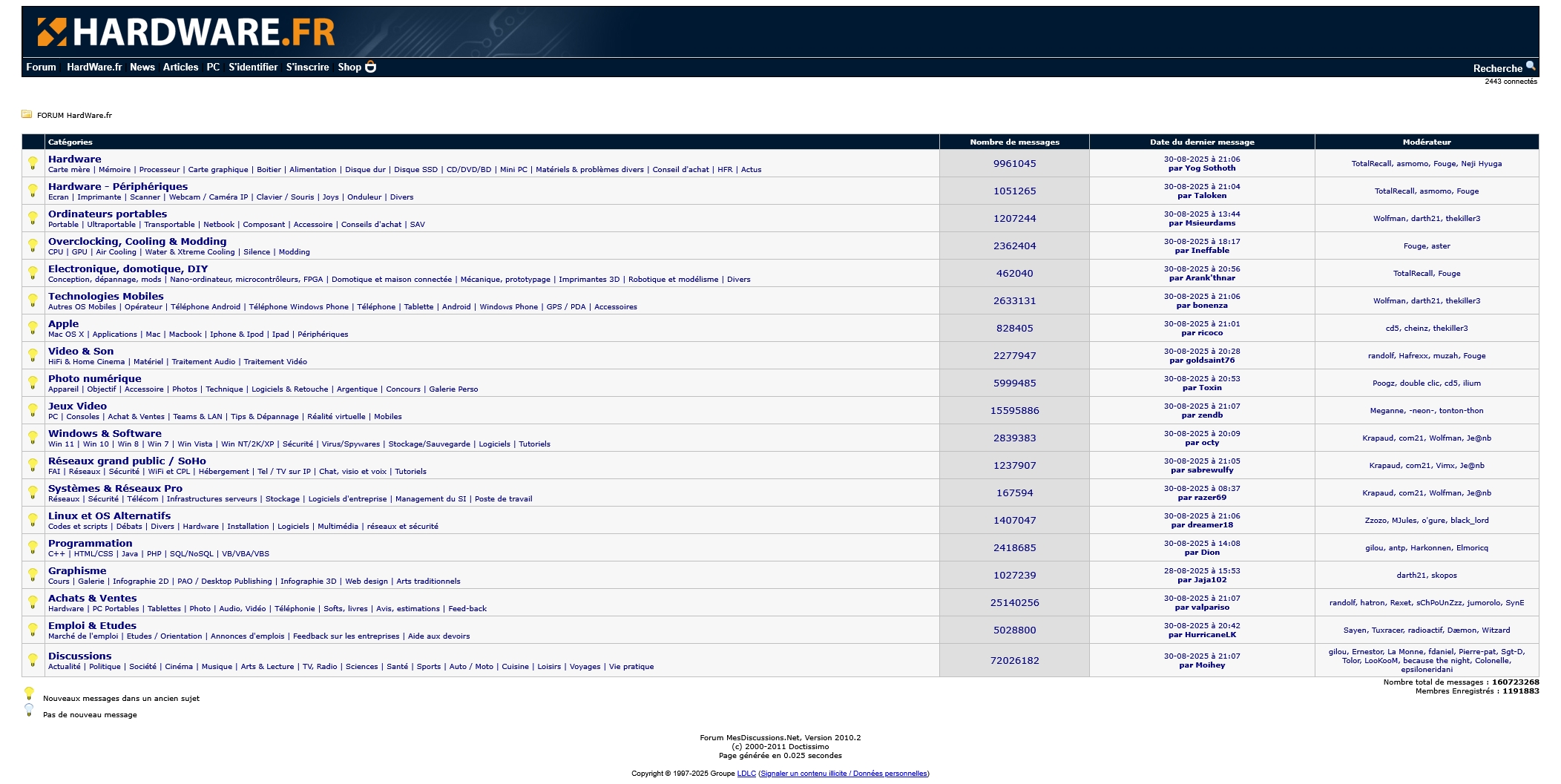Screen dimensions: 1561x784
Task: Click lightbulb icon in Programmation row
Action: click(x=33, y=547)
